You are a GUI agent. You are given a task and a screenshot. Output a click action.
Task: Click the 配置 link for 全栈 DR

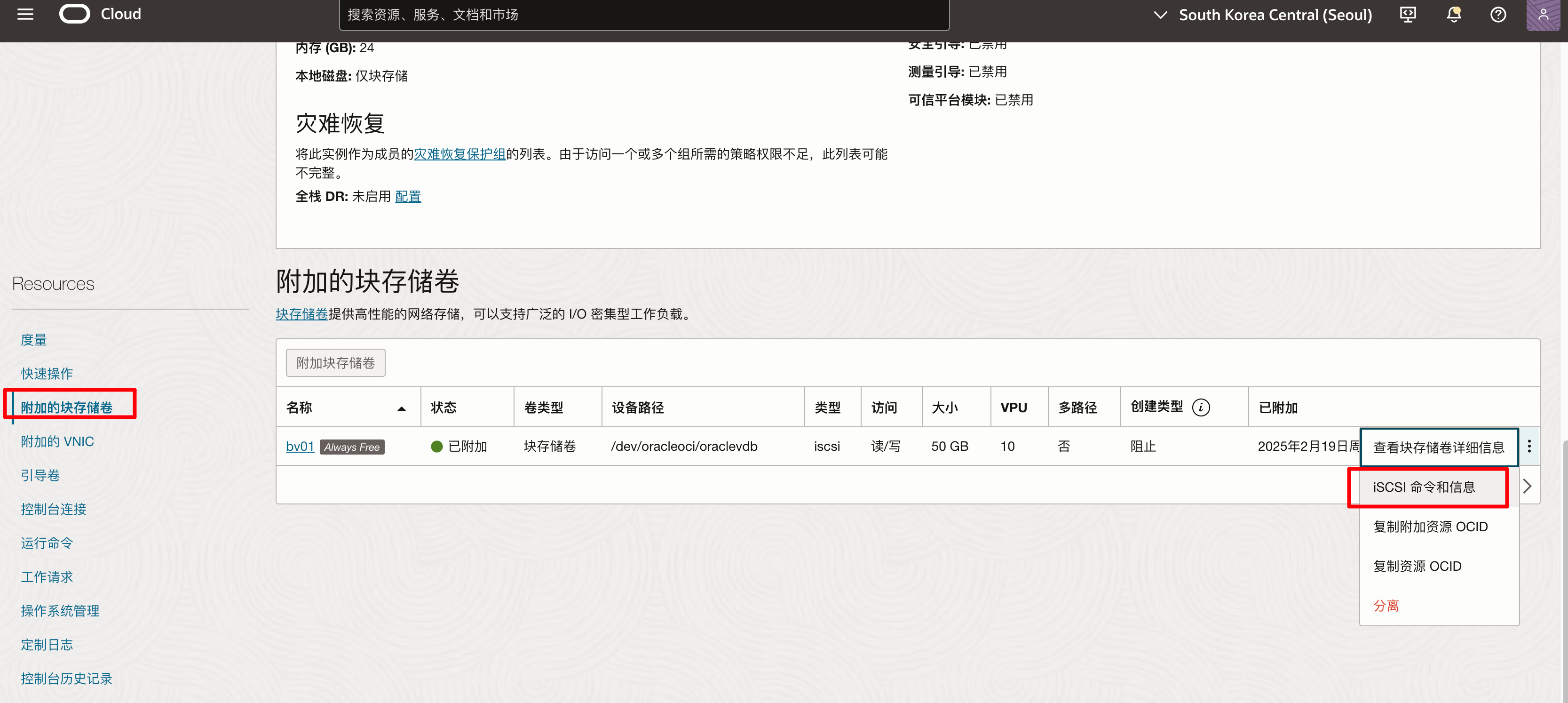click(408, 196)
